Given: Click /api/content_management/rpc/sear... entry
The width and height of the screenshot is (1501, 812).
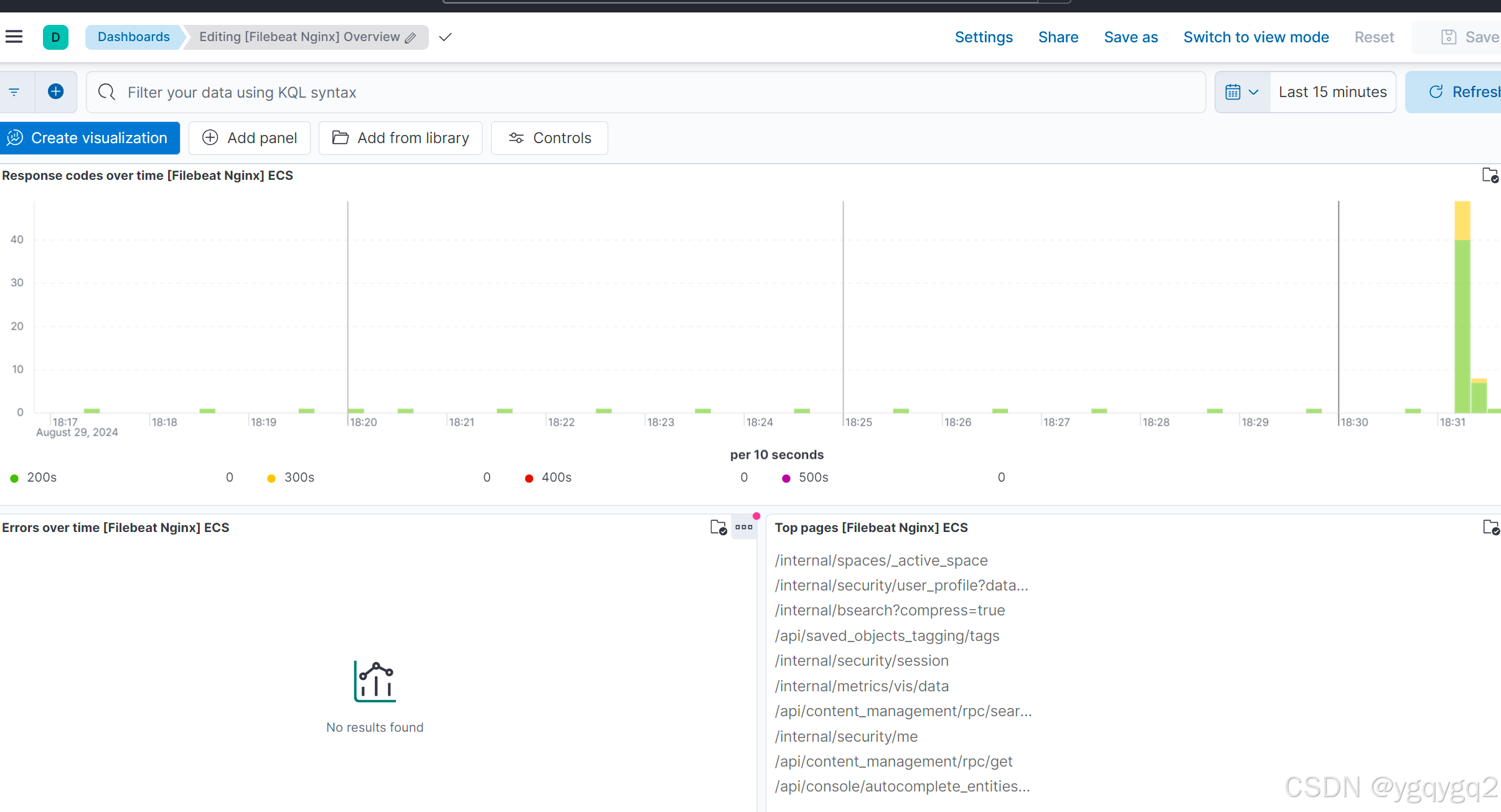Looking at the screenshot, I should tap(903, 711).
